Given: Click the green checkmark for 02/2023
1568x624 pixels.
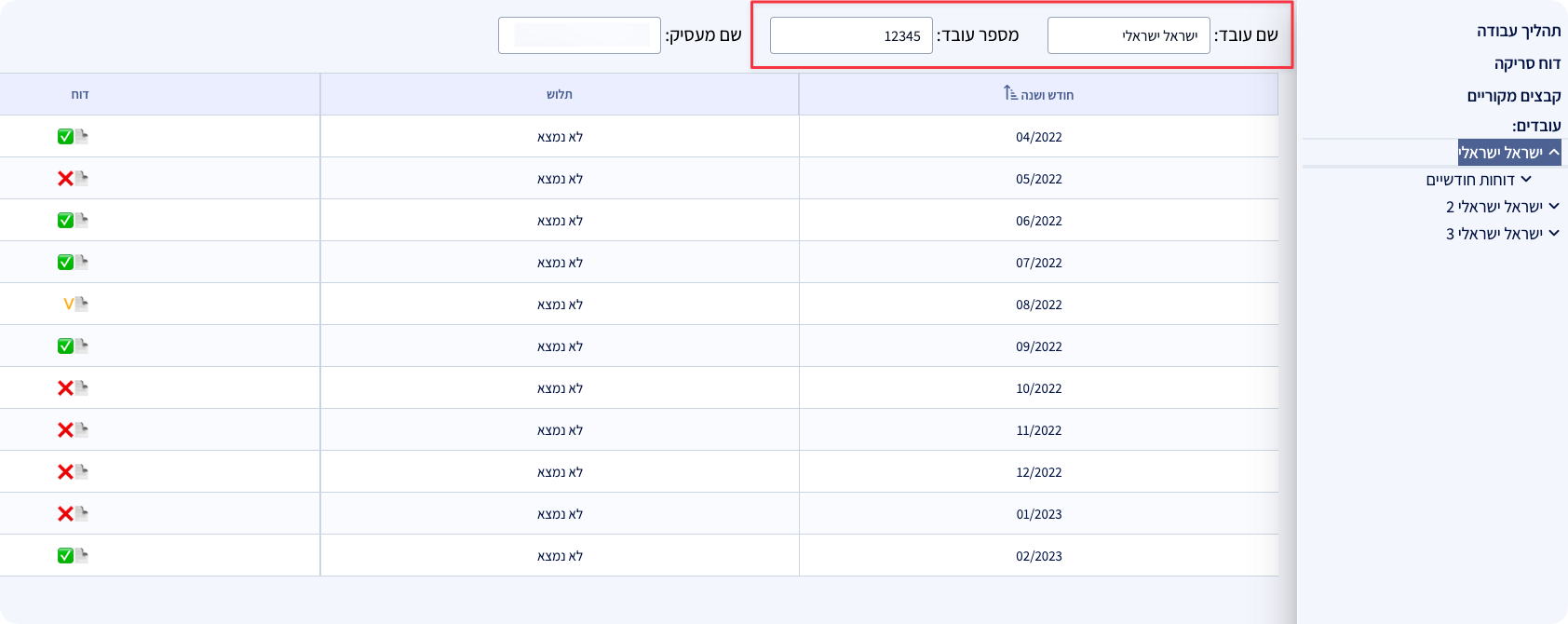Looking at the screenshot, I should pos(65,555).
